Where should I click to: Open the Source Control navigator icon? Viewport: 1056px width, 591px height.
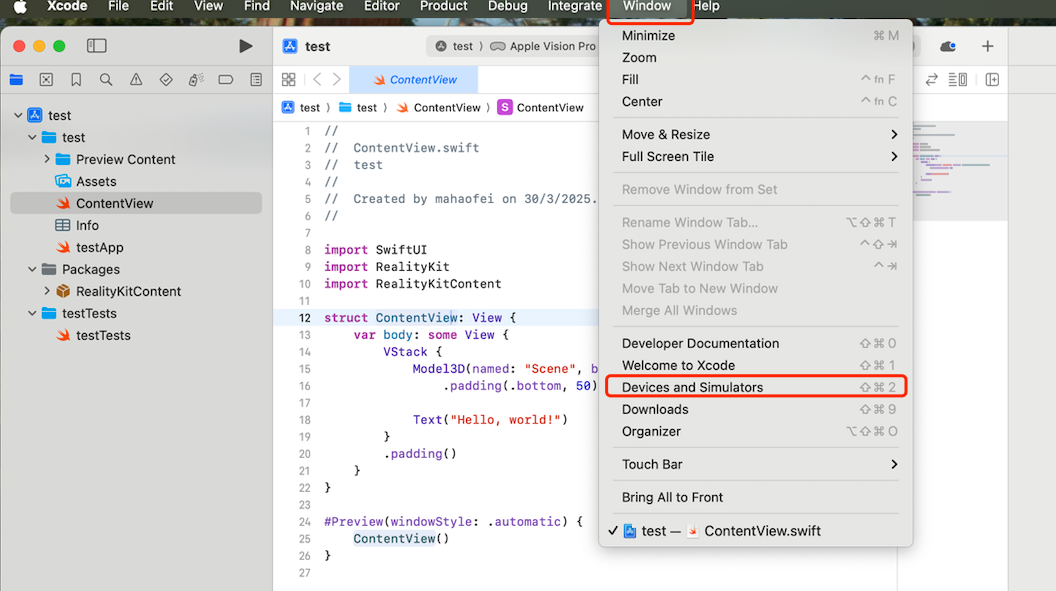pyautogui.click(x=46, y=79)
